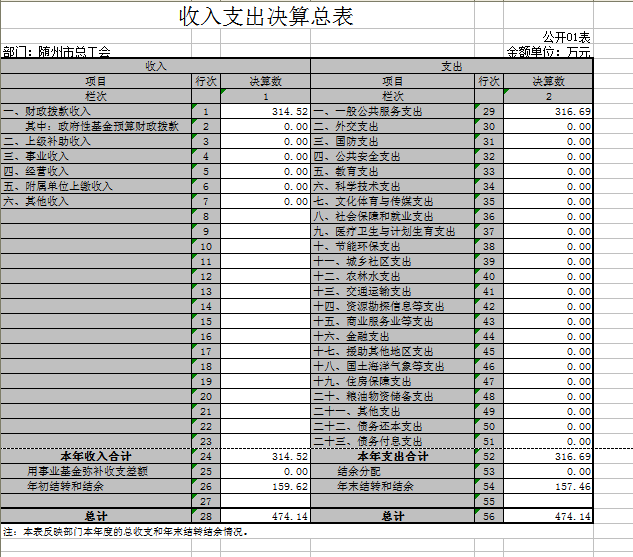Select the 用事业基金弥补收支差额 cell
Screen dimensions: 633x557
[x=88, y=471]
